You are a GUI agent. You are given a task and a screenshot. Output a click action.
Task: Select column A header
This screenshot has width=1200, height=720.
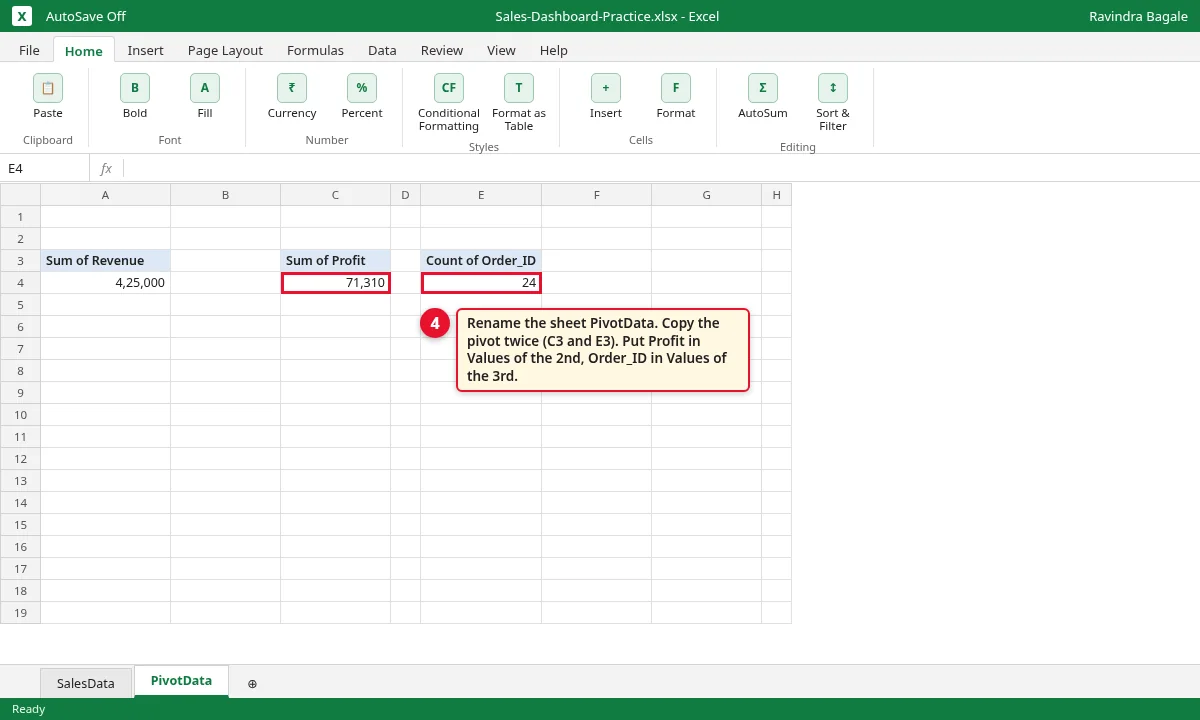(106, 195)
